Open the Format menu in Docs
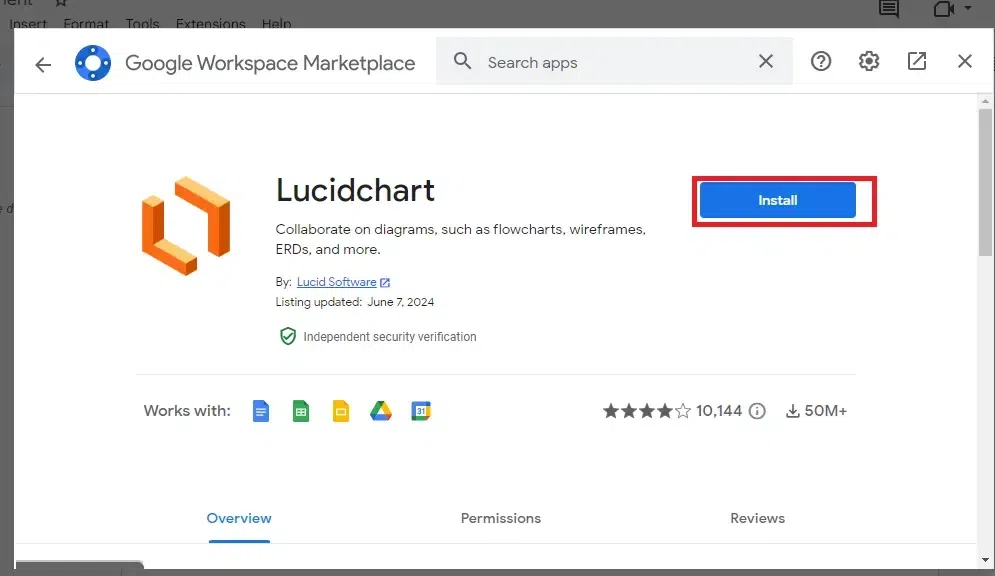This screenshot has height=576, width=995. click(86, 23)
